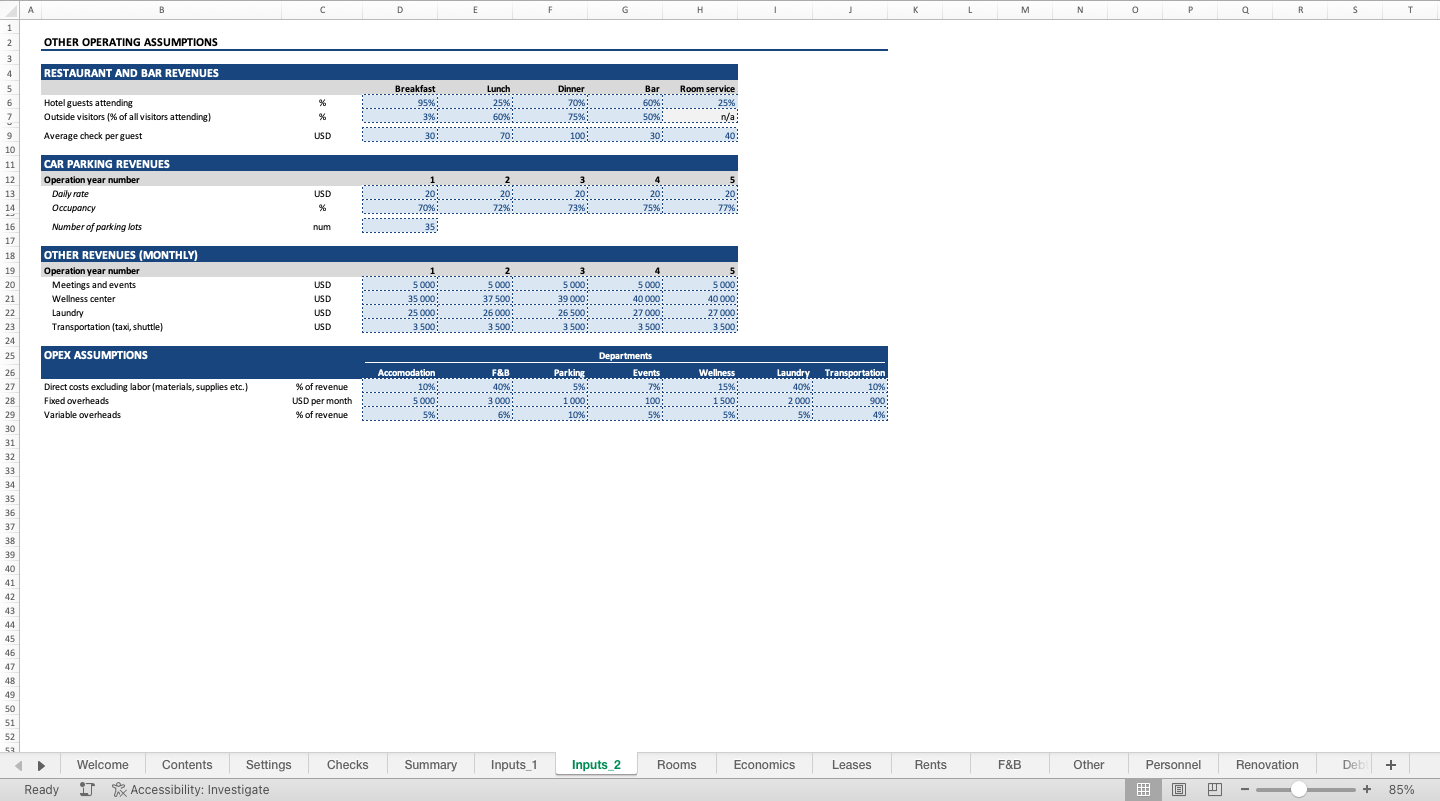The height and width of the screenshot is (801, 1440).
Task: Add a new worksheet with the plus icon
Action: click(1390, 764)
